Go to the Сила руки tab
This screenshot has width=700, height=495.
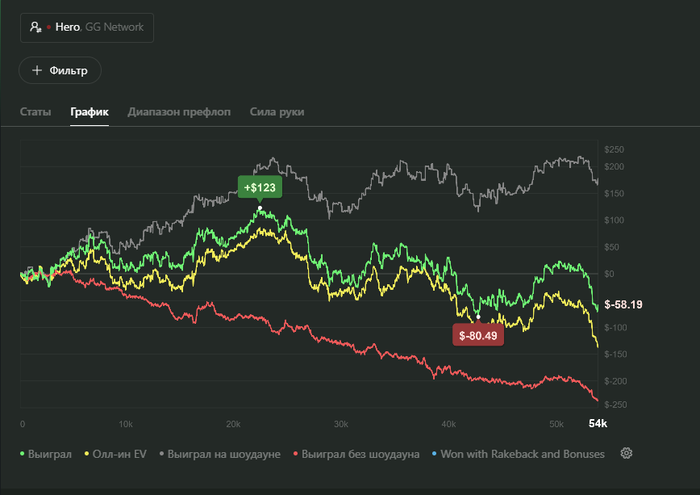(x=277, y=112)
